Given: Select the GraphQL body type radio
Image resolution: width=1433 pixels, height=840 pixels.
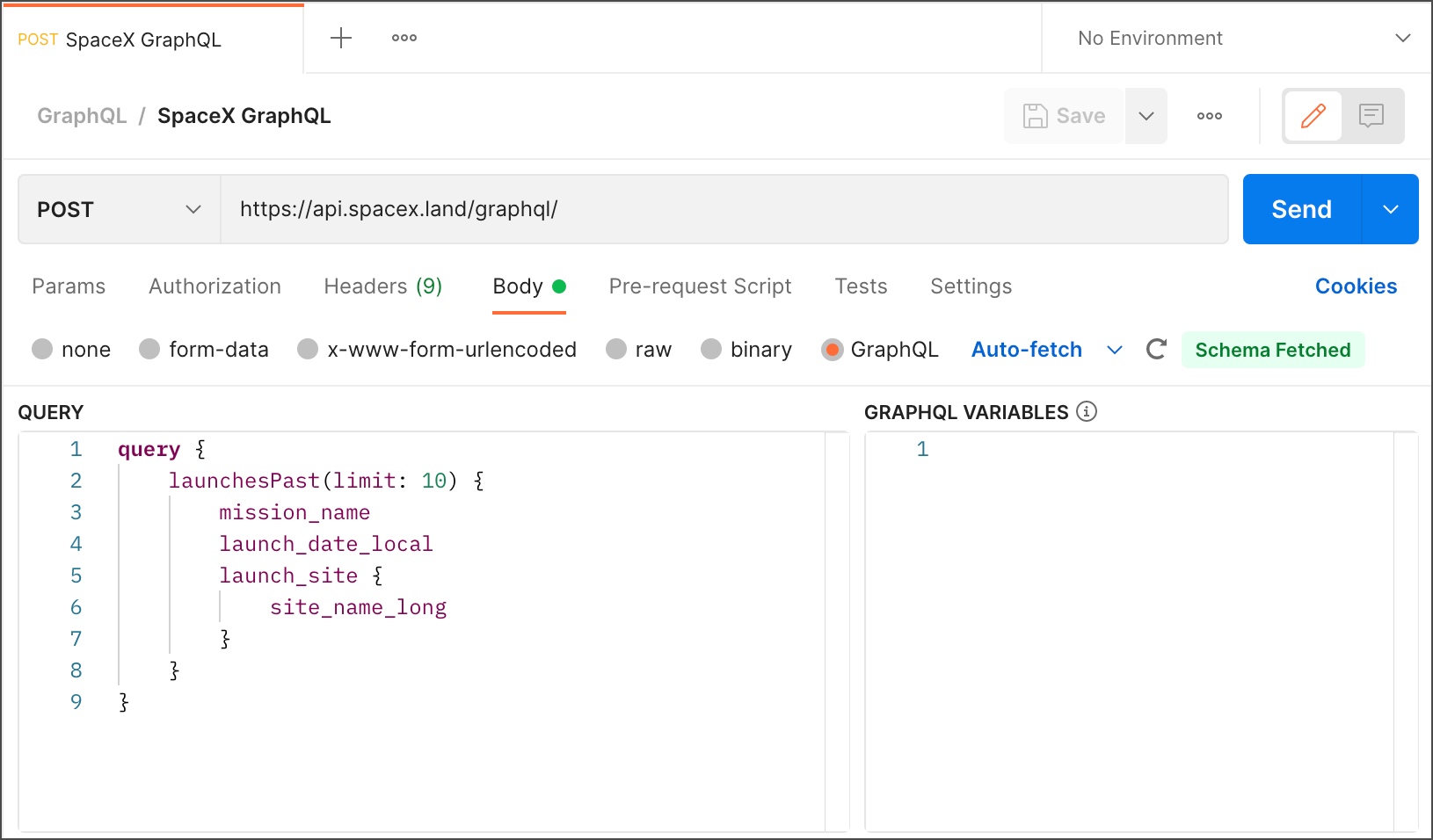Looking at the screenshot, I should tap(833, 349).
